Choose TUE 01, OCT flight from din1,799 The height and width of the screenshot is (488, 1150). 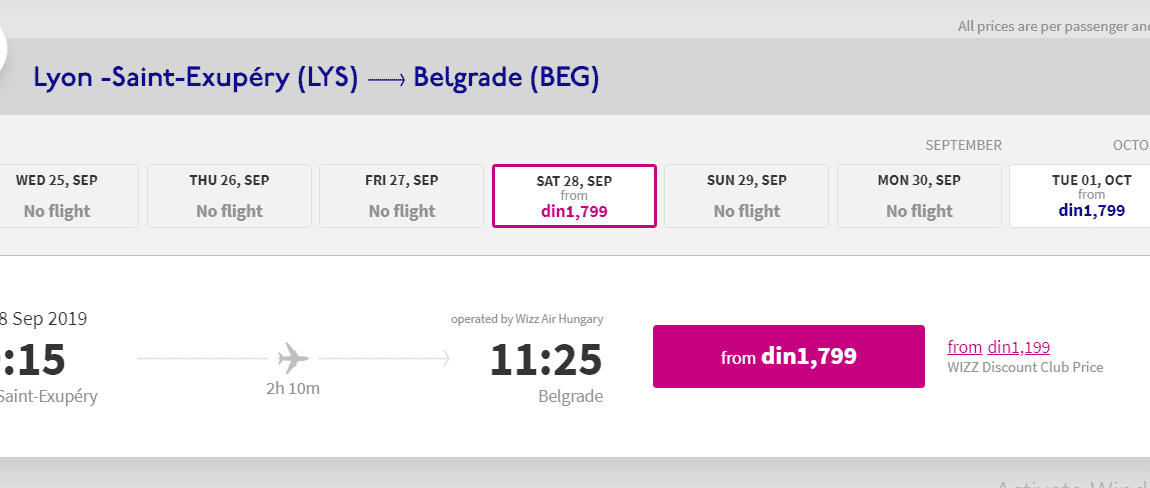point(1080,196)
